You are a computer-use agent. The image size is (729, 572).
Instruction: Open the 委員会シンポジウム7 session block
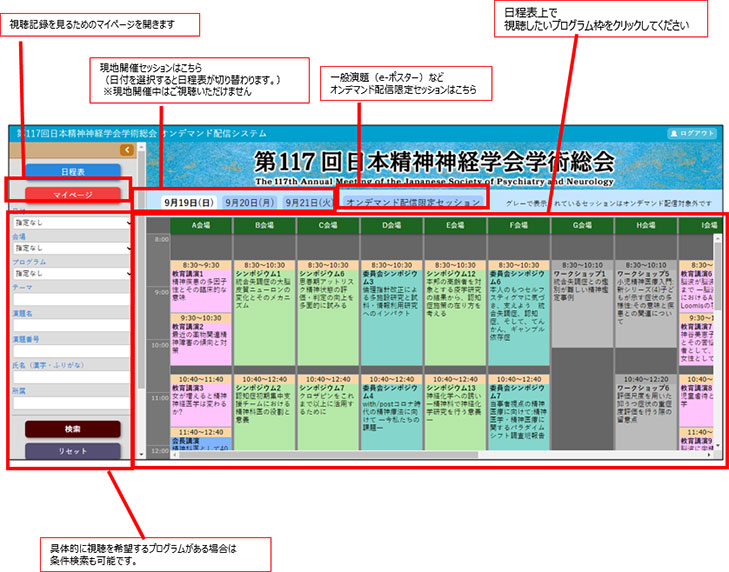518,412
